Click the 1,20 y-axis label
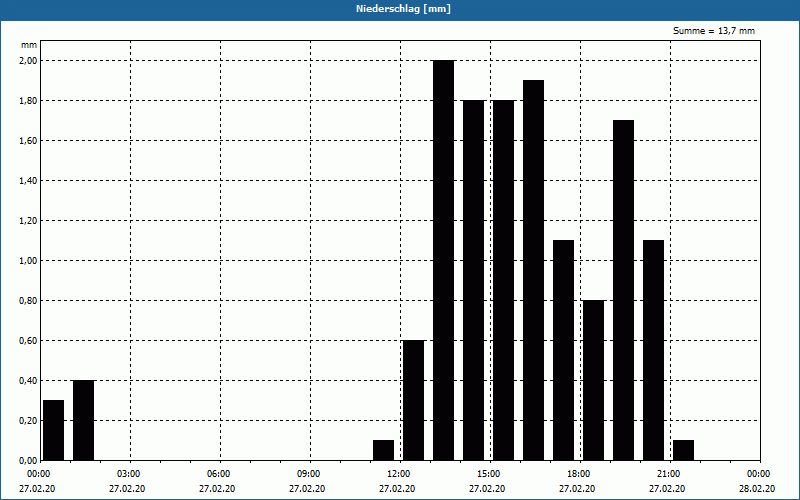This screenshot has height=500, width=800. [x=29, y=220]
